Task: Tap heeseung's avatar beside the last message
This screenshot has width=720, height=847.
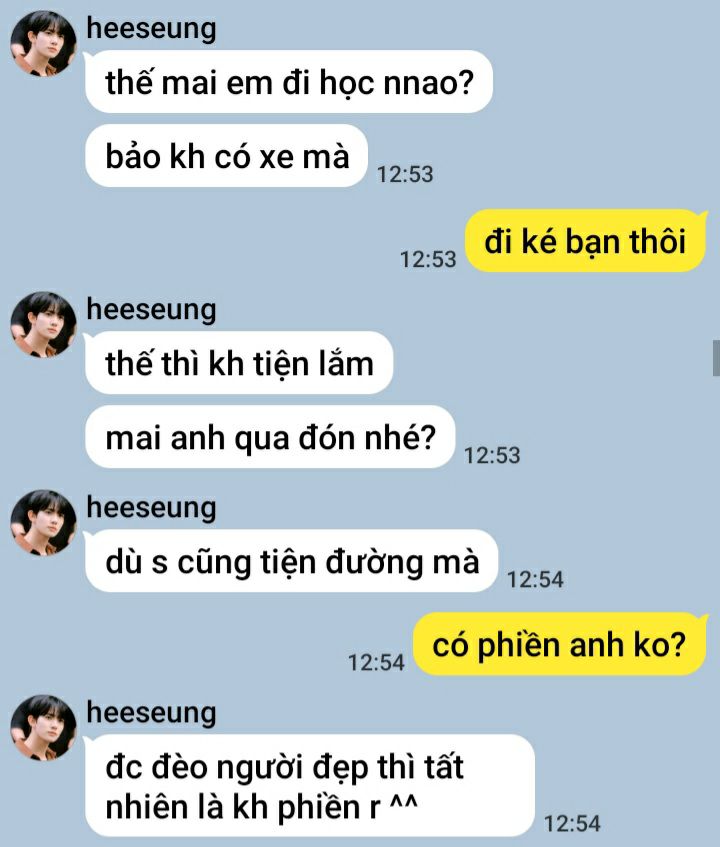Action: click(43, 728)
